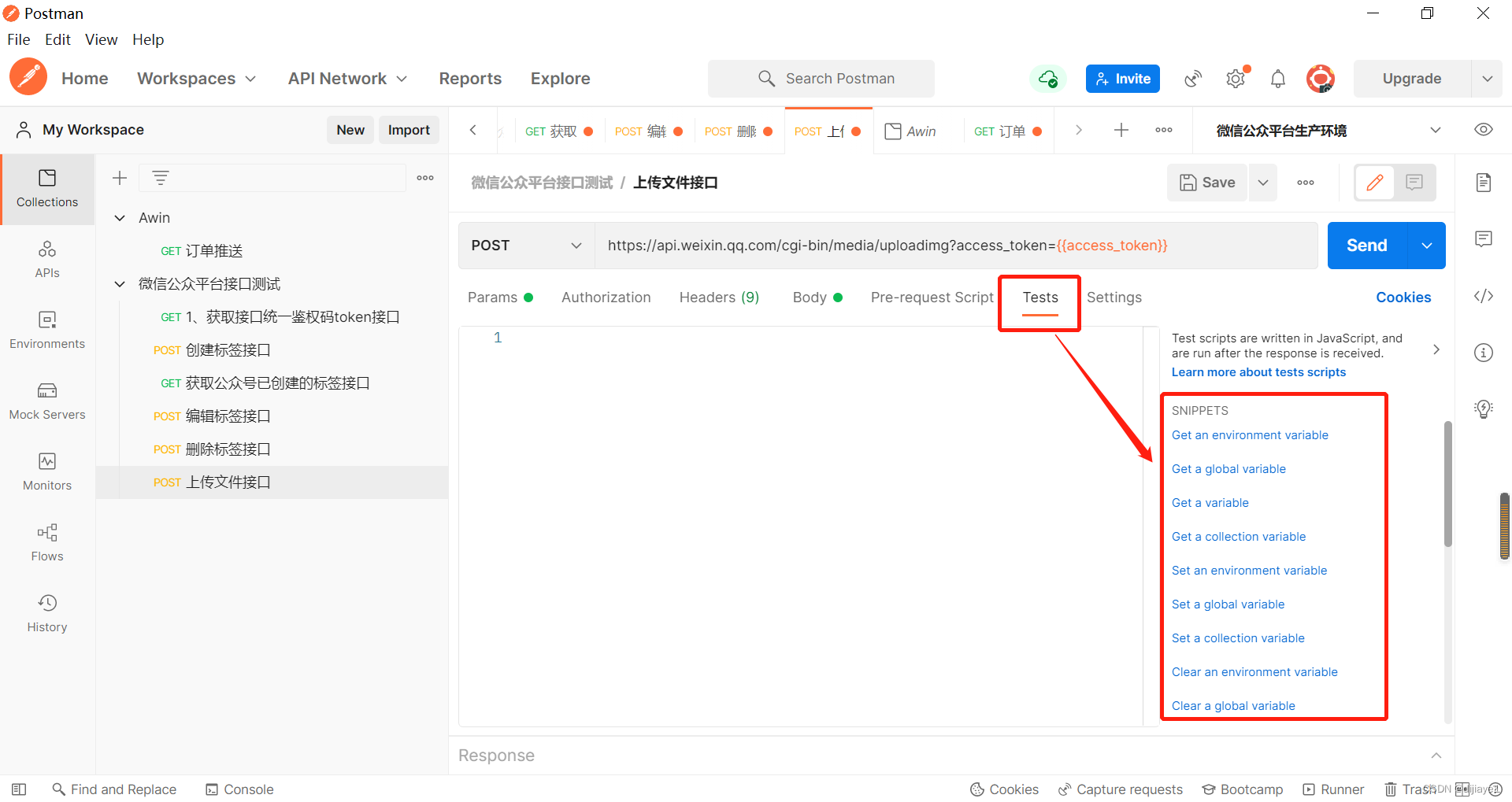The width and height of the screenshot is (1512, 802).
Task: Click the Search Postman field
Action: pyautogui.click(x=821, y=79)
